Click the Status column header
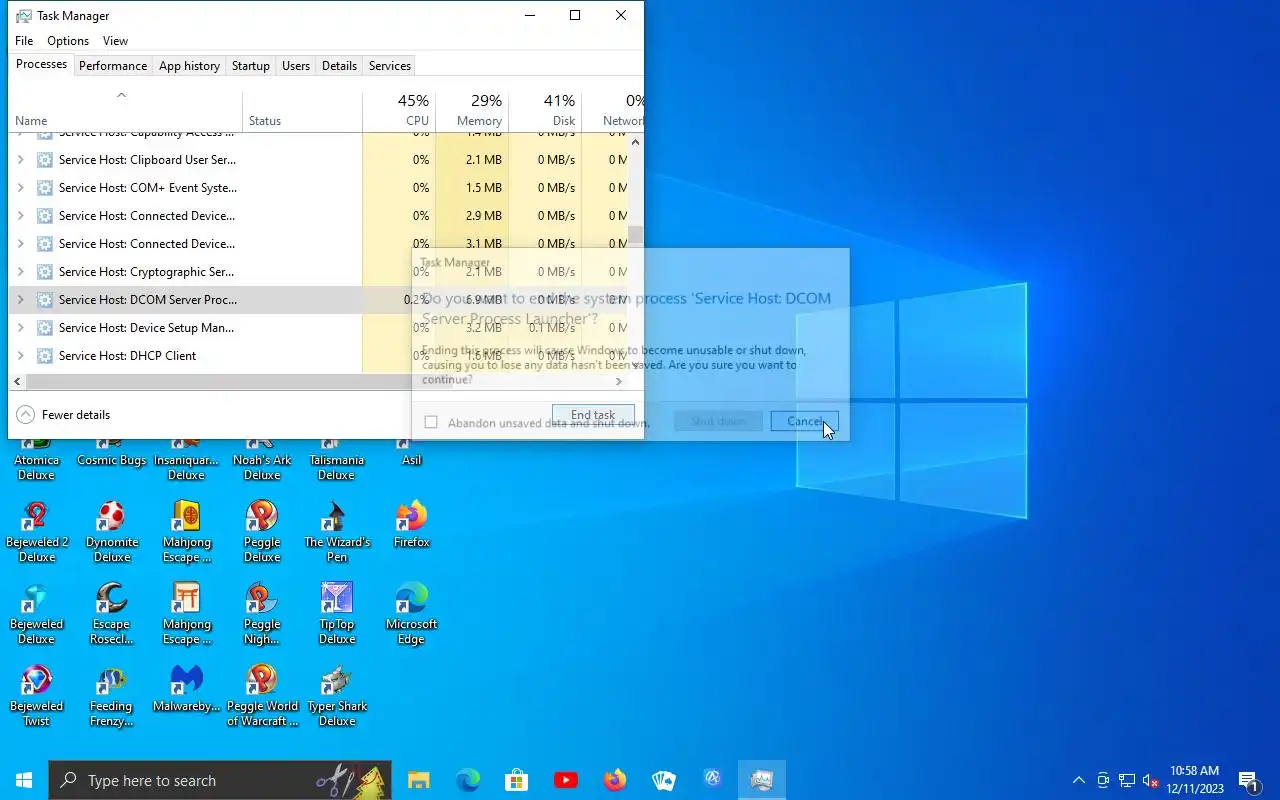Screen dimensions: 1280x800 pyautogui.click(x=302, y=110)
